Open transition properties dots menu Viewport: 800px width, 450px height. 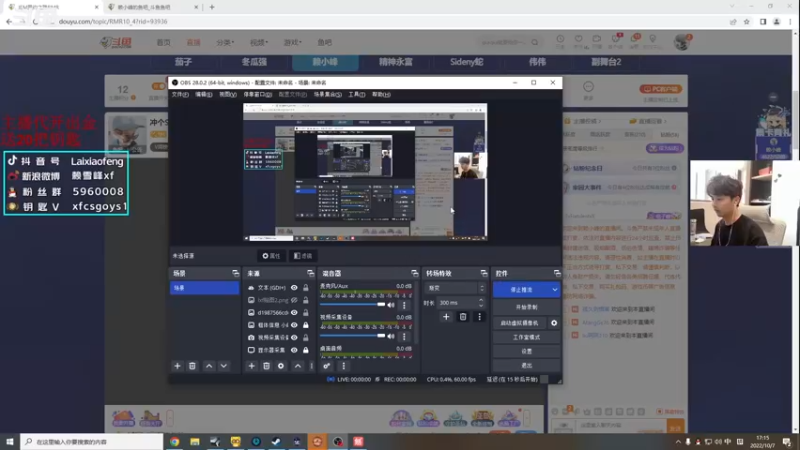pyautogui.click(x=479, y=317)
